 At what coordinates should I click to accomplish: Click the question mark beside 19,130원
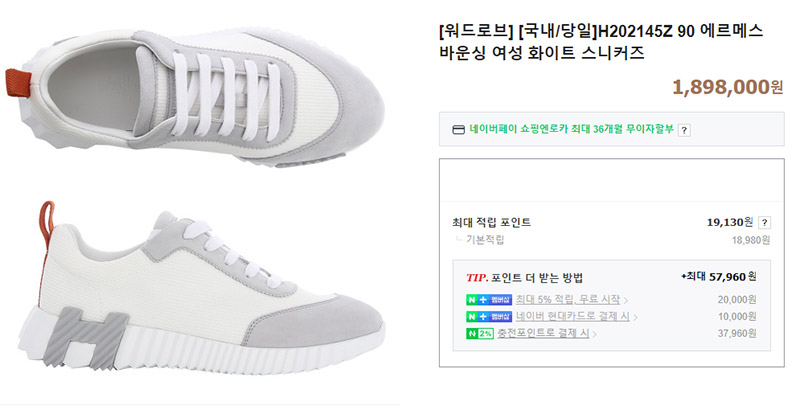coord(764,223)
